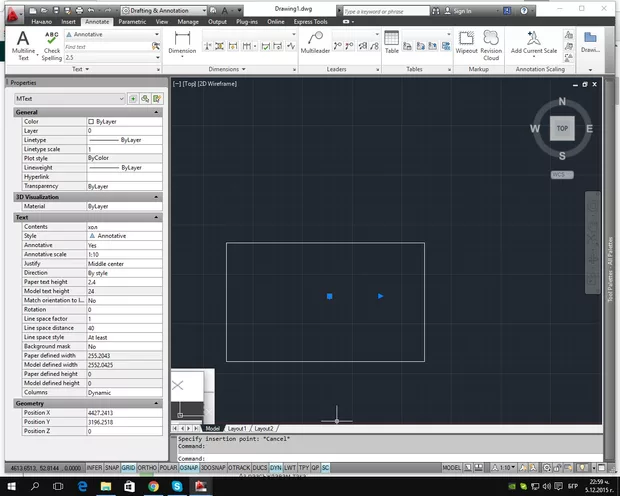Run Check Spelling tool

(x=52, y=46)
